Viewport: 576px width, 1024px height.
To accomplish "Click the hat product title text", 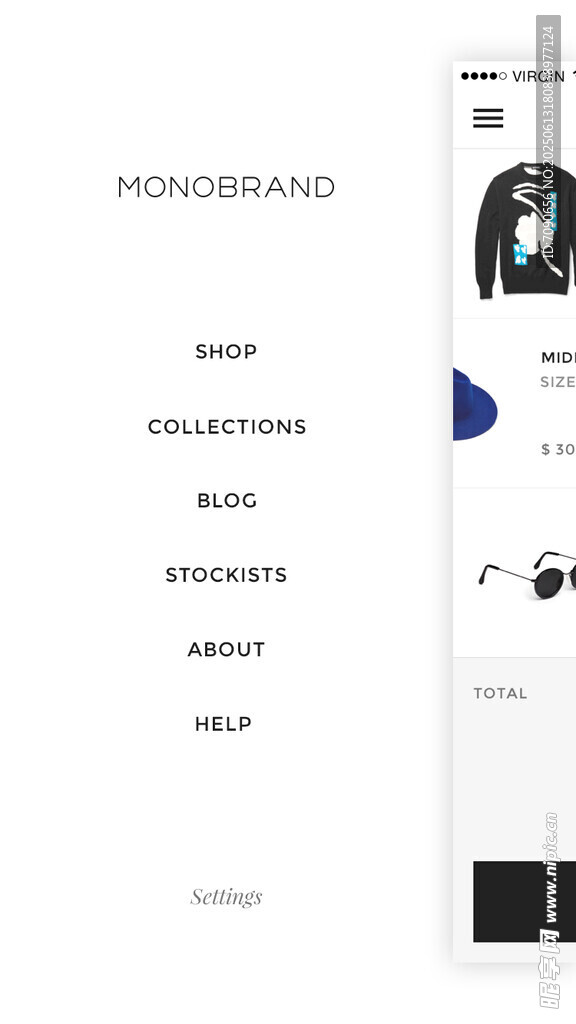I will (558, 357).
